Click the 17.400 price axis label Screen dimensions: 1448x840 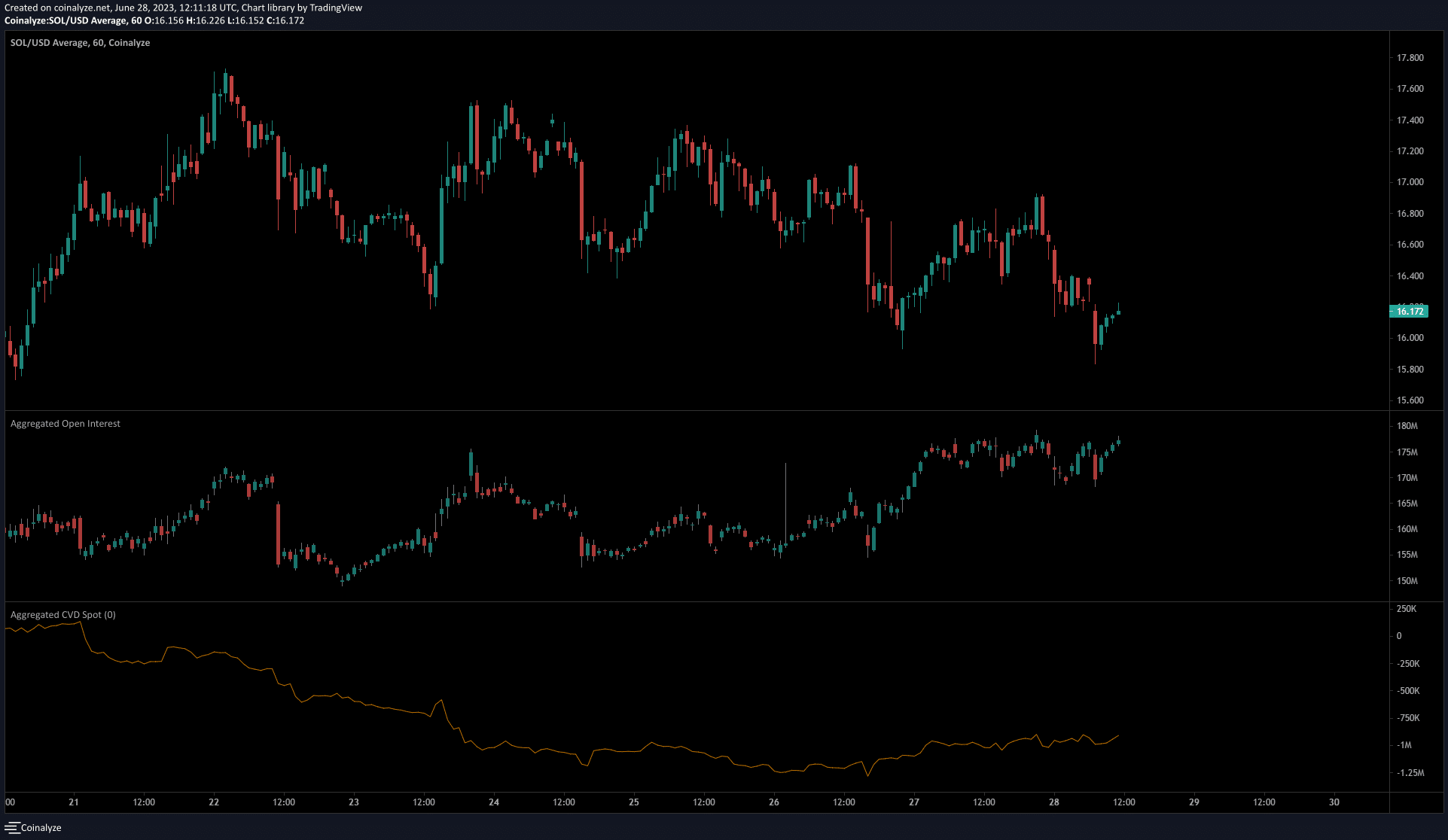click(x=1410, y=120)
